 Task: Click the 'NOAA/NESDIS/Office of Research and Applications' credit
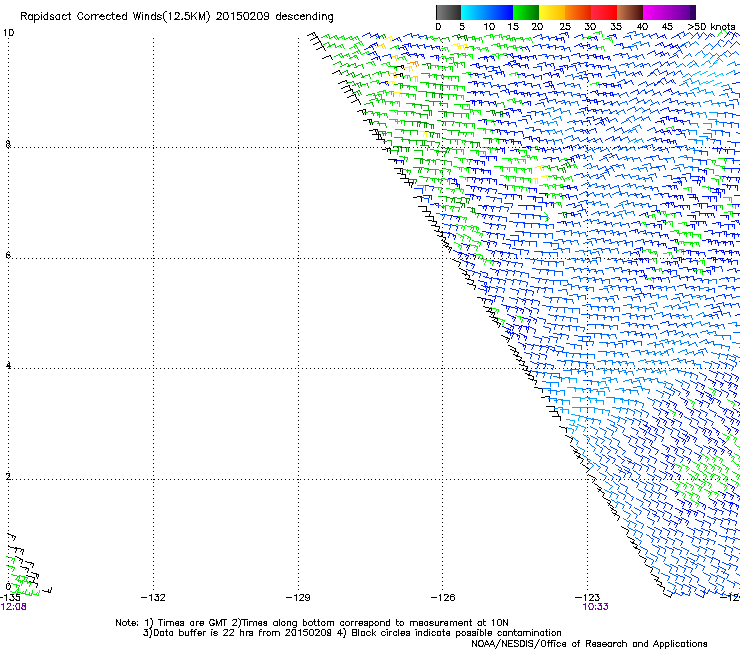click(589, 644)
